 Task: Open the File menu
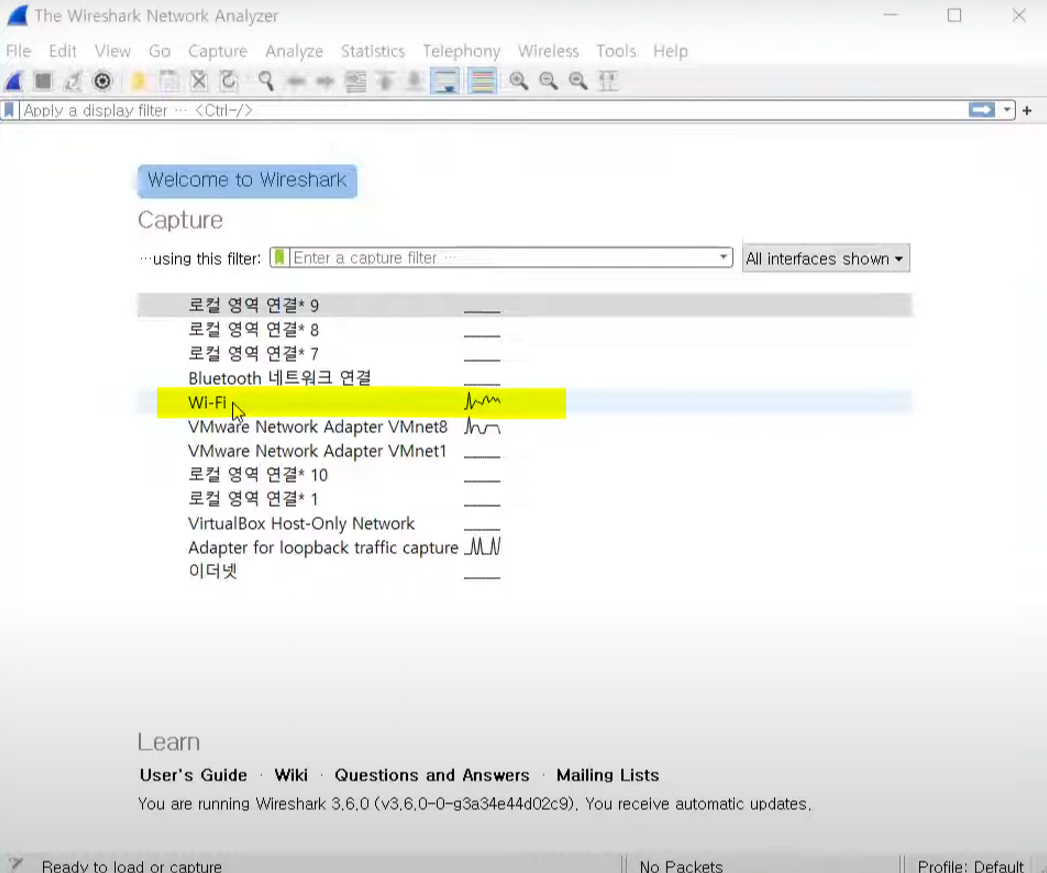click(19, 51)
